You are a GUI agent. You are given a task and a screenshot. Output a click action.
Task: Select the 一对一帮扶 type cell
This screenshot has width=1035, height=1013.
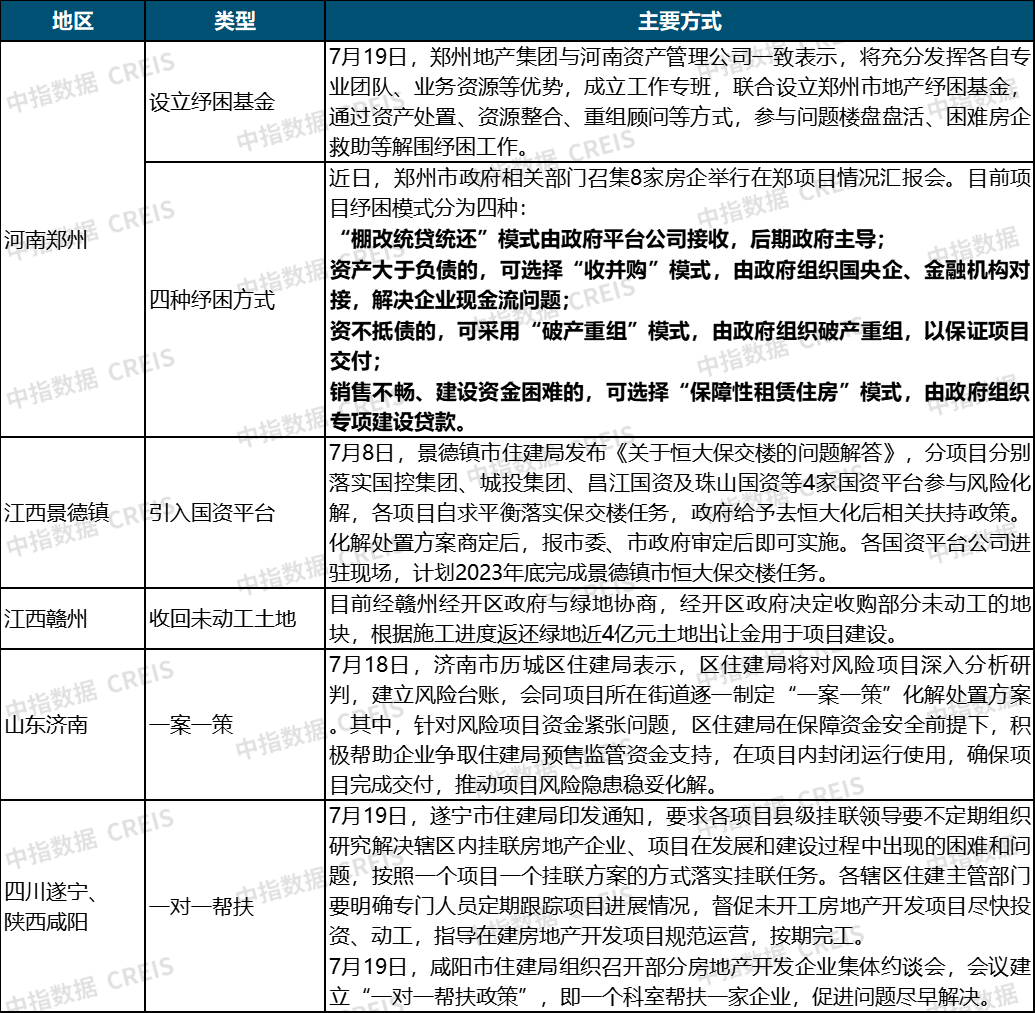point(235,906)
